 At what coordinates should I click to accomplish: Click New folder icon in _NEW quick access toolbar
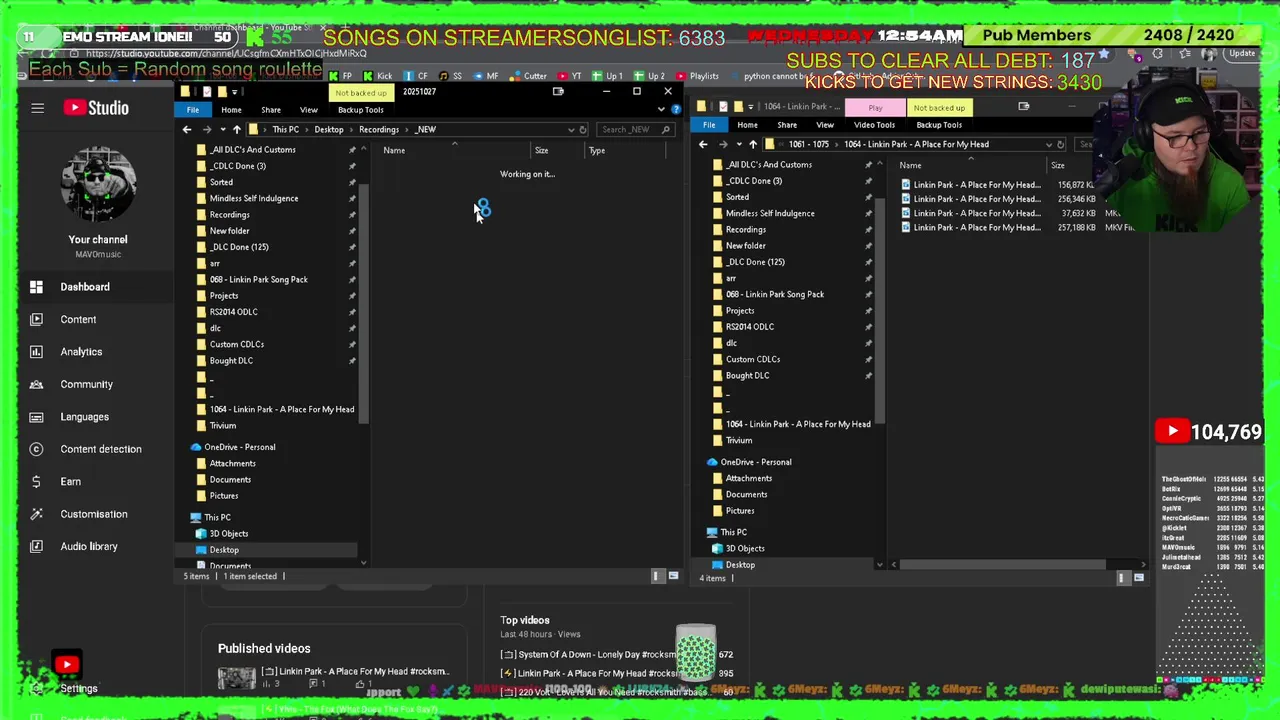tap(221, 91)
